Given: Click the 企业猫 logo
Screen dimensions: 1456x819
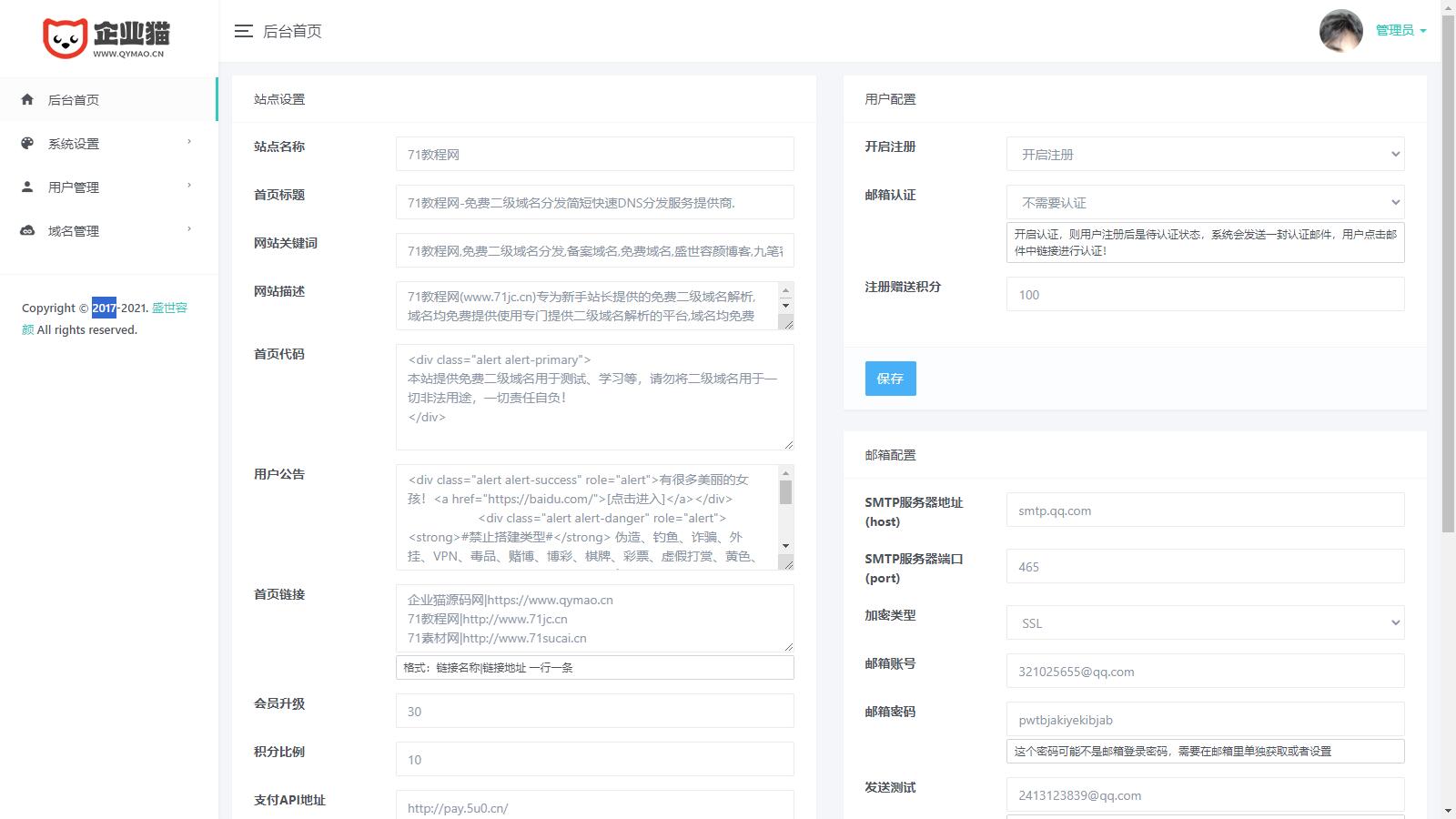Looking at the screenshot, I should [106, 38].
